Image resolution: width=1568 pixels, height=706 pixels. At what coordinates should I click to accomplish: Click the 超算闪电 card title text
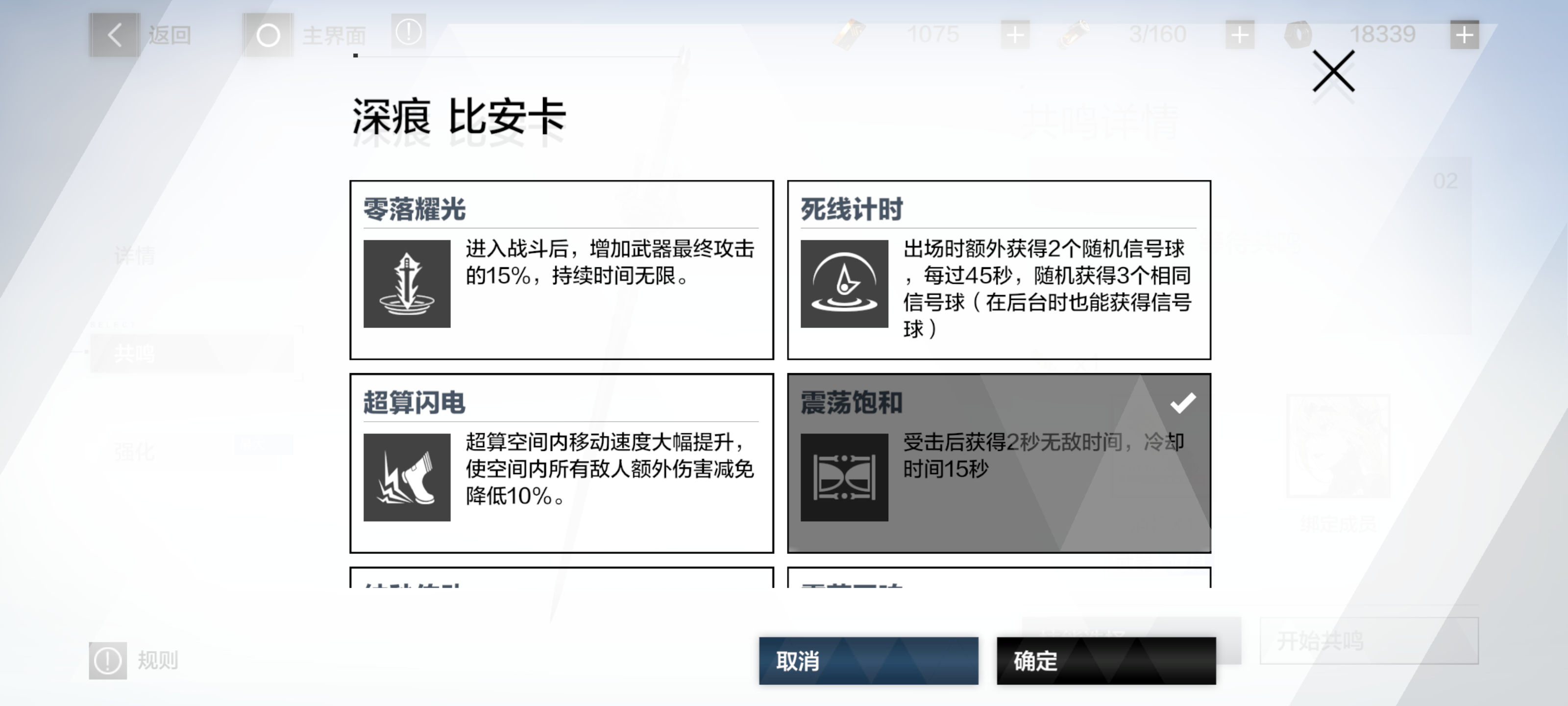point(415,403)
